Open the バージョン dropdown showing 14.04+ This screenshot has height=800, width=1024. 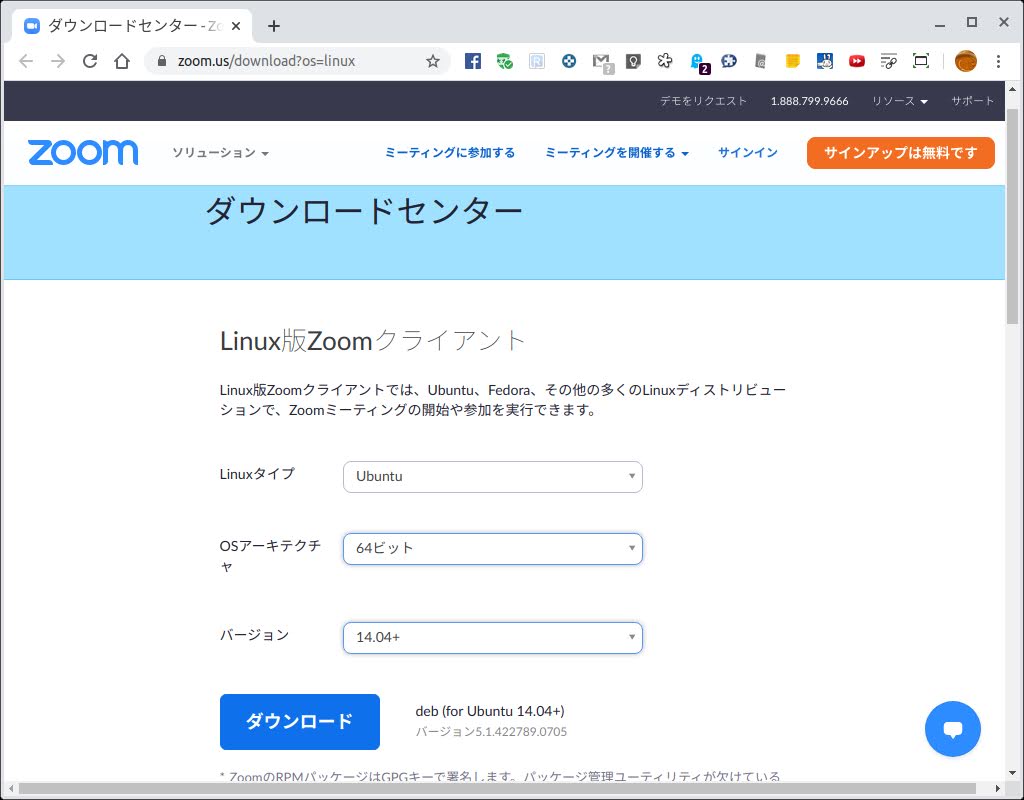[492, 637]
